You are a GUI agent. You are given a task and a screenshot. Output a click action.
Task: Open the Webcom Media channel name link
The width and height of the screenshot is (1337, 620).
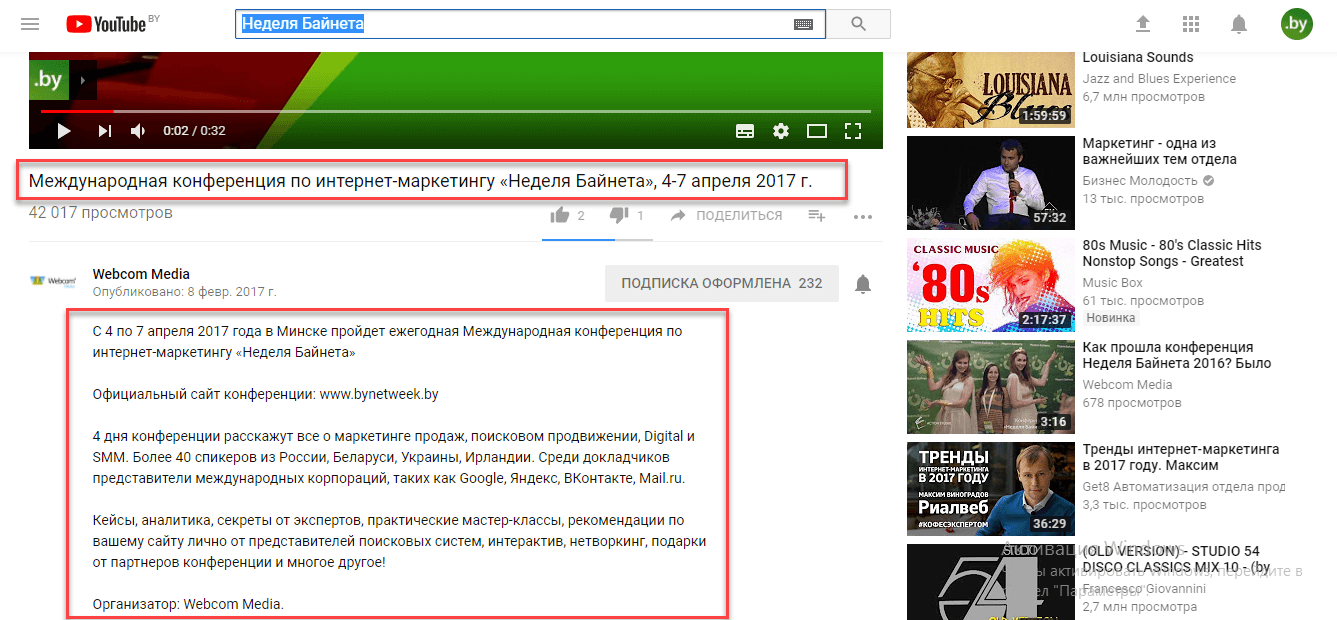tap(141, 274)
